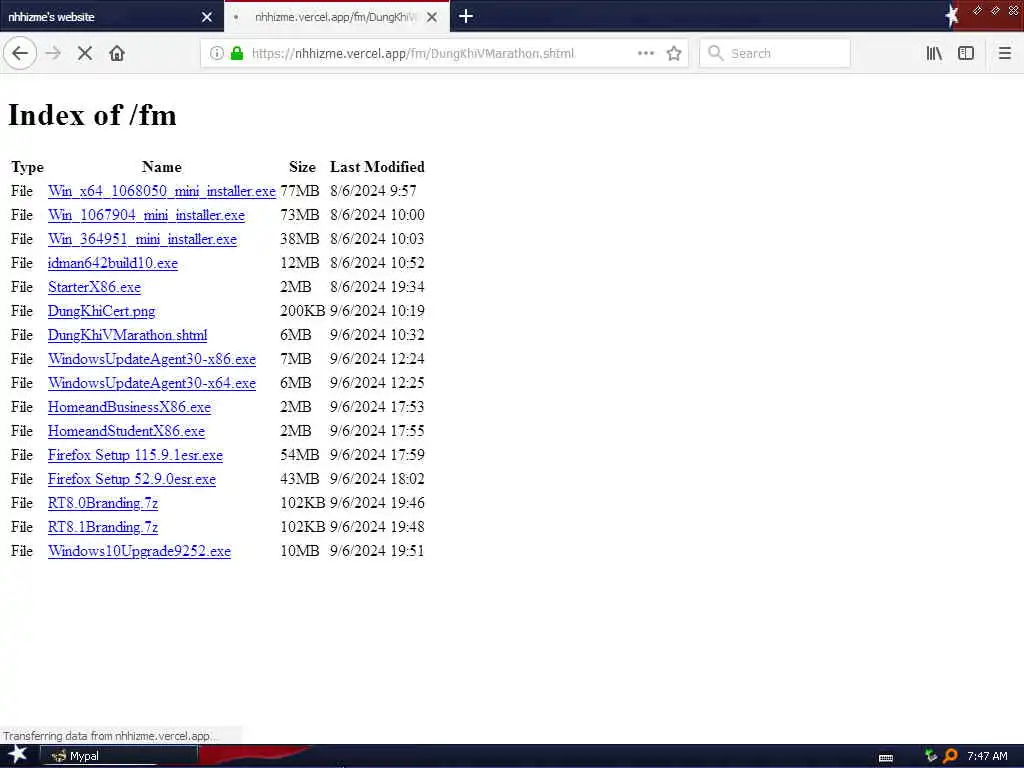Download idman642build10.exe
The height and width of the screenshot is (768, 1024).
[x=112, y=263]
